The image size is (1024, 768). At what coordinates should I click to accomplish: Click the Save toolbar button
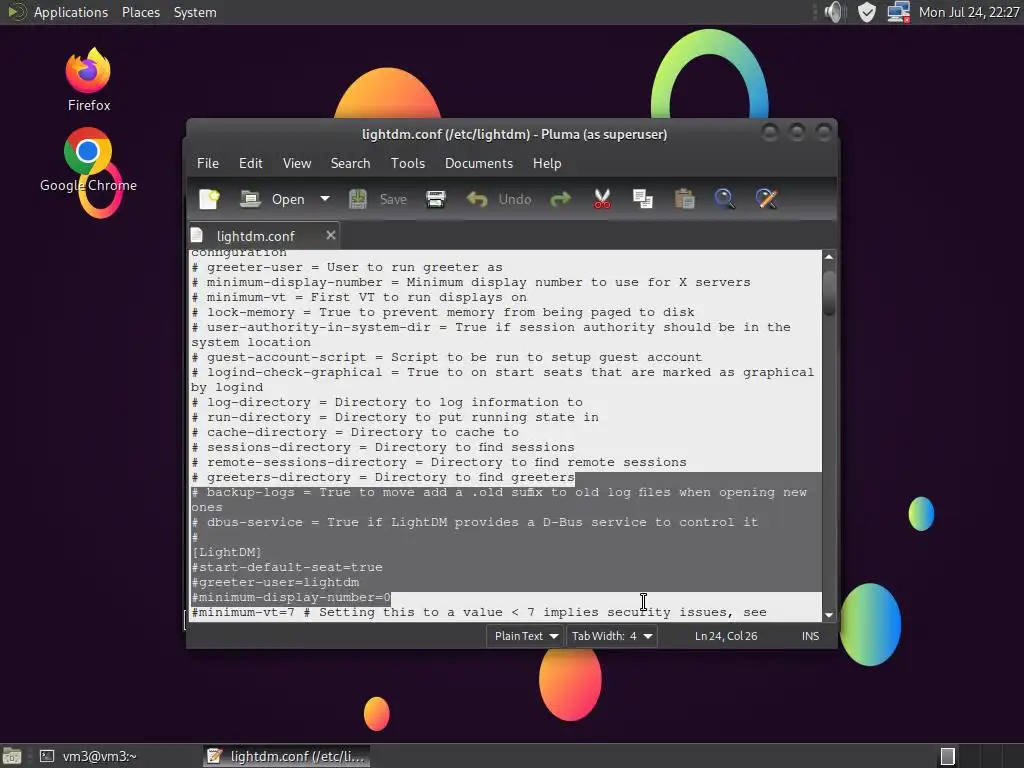tap(377, 199)
